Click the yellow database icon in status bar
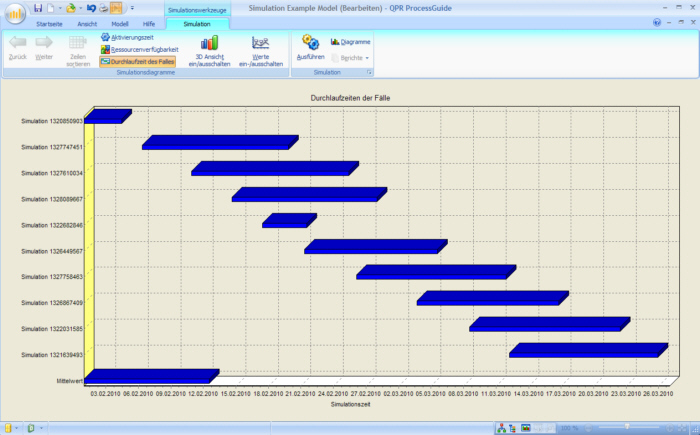 8,428
